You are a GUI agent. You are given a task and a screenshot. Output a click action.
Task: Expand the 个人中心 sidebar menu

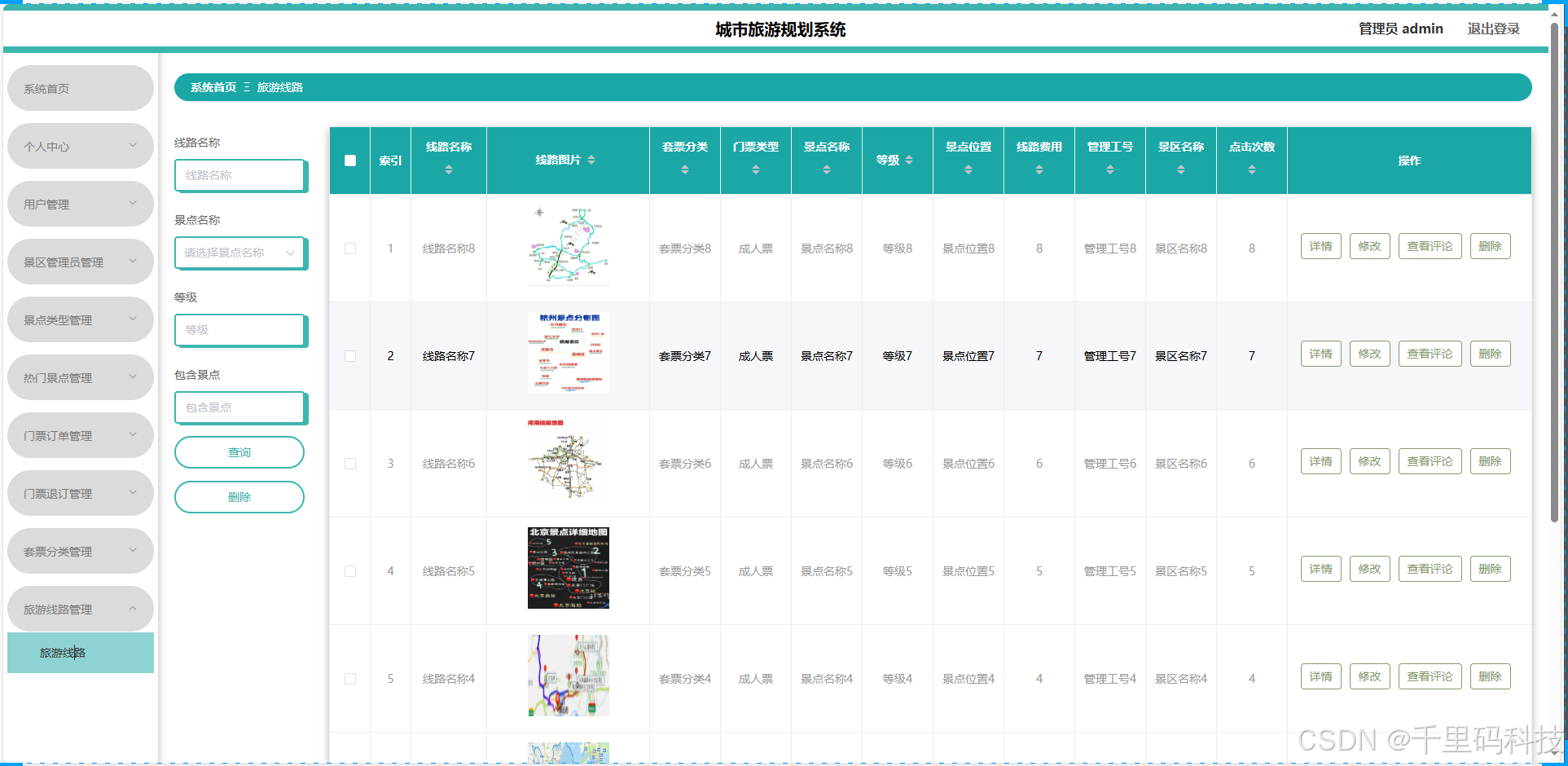(81, 146)
